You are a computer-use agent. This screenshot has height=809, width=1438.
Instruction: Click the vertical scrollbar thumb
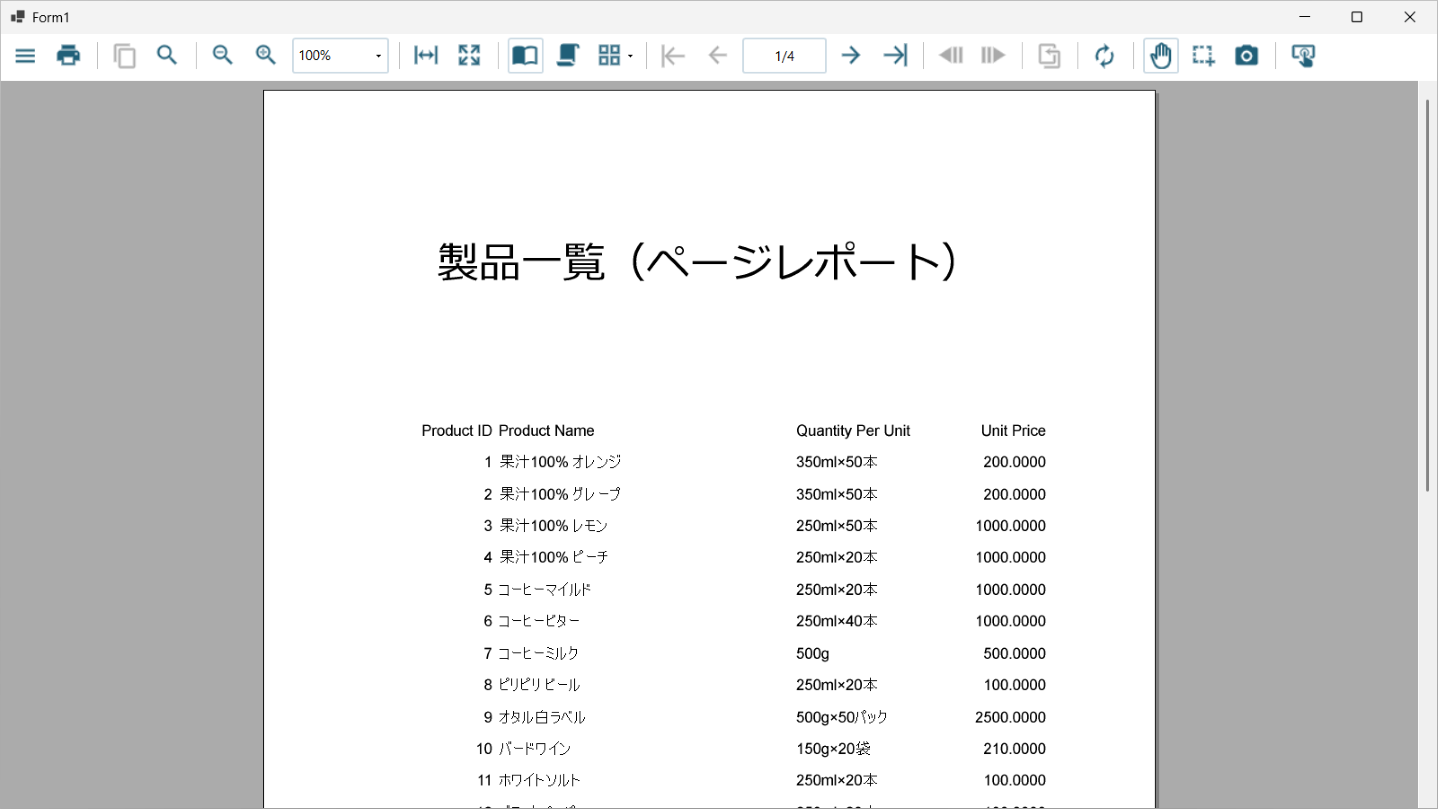pyautogui.click(x=1427, y=295)
